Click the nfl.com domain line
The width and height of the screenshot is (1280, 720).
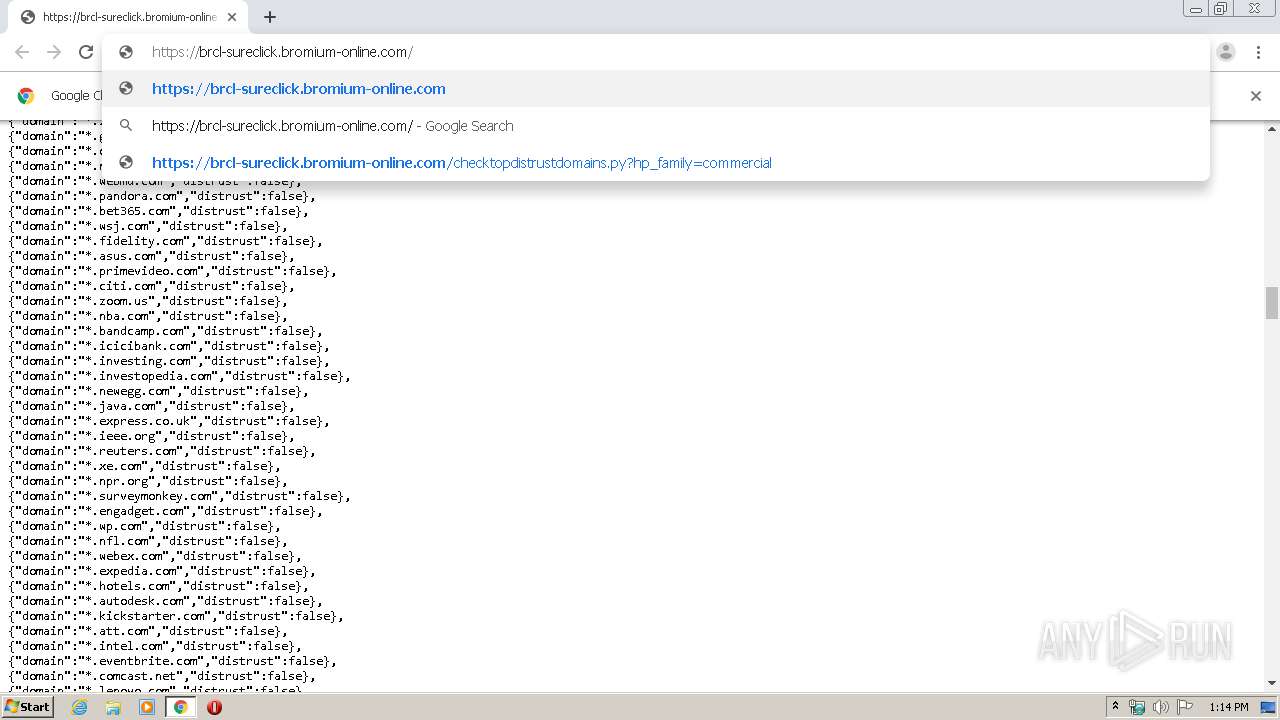click(147, 541)
